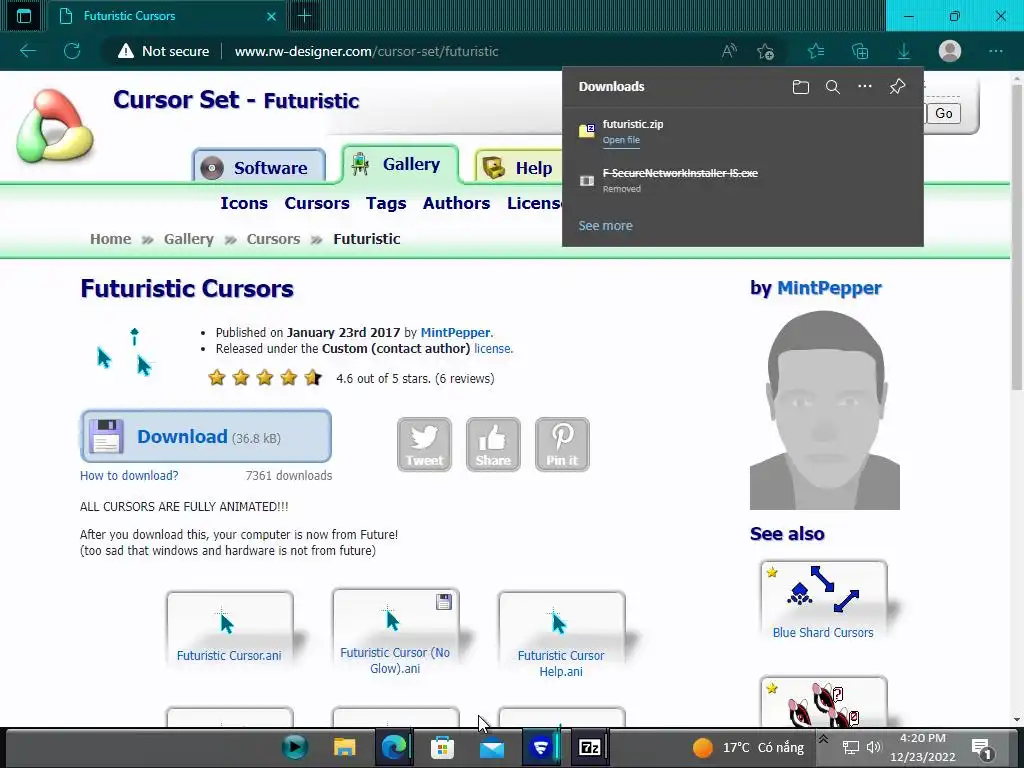Open the Tags submenu item
Image resolution: width=1024 pixels, height=768 pixels.
[386, 203]
